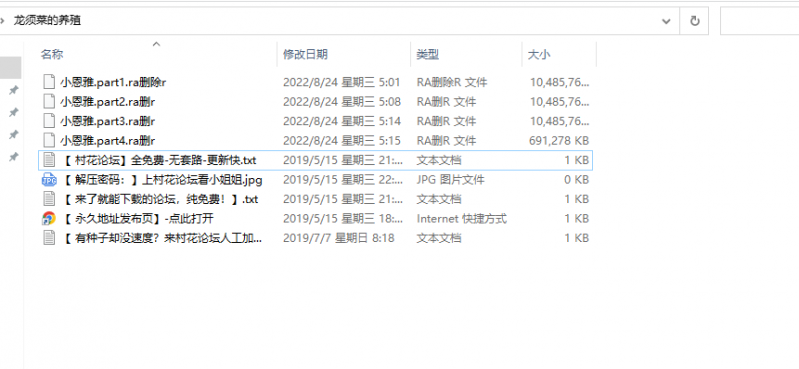The height and width of the screenshot is (369, 799).
Task: Click the sort arrow above 名称 column
Action: click(x=156, y=44)
